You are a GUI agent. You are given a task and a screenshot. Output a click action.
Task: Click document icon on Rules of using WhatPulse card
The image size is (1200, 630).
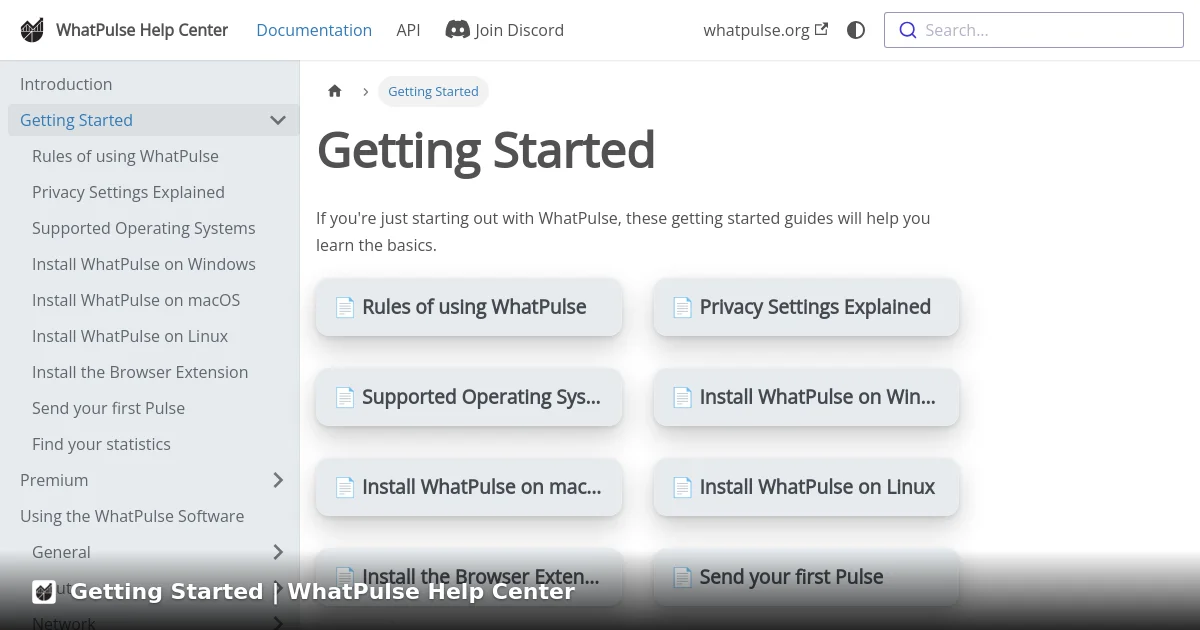(345, 307)
